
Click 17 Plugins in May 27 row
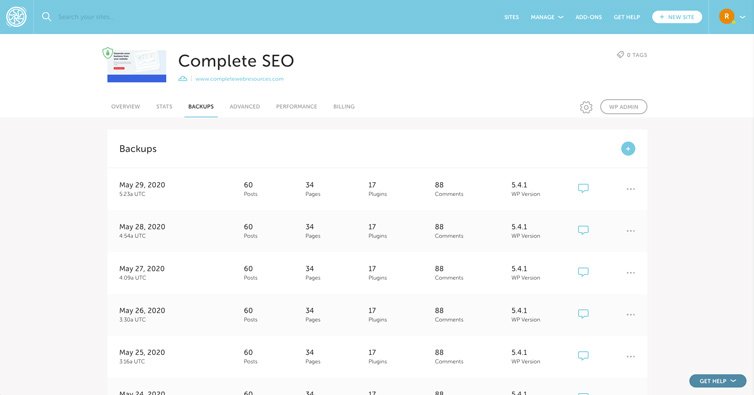(377, 272)
